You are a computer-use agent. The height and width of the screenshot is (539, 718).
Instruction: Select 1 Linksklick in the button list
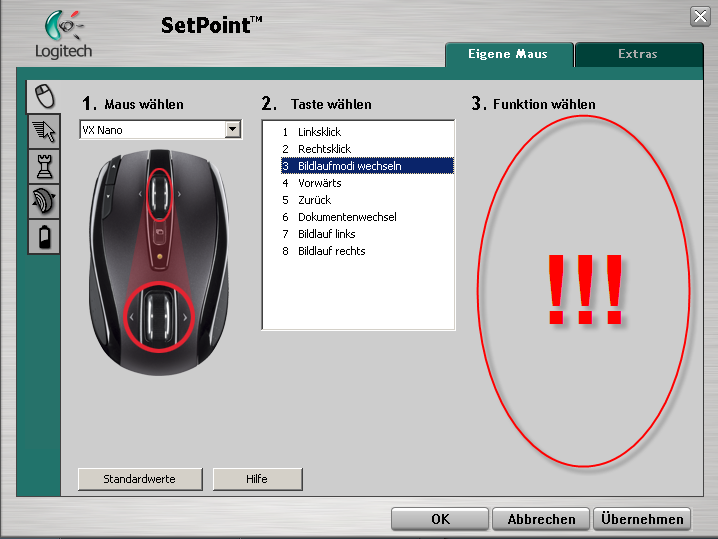(x=367, y=132)
